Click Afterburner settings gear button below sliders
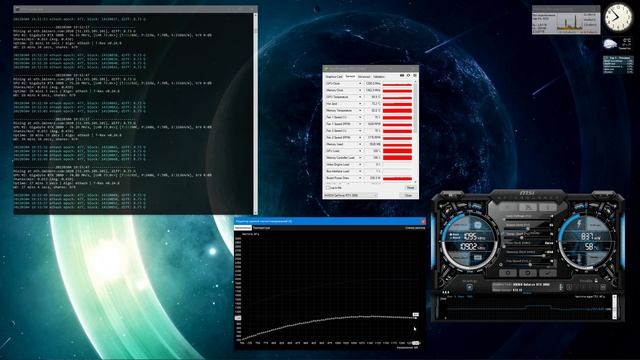 tap(508, 273)
